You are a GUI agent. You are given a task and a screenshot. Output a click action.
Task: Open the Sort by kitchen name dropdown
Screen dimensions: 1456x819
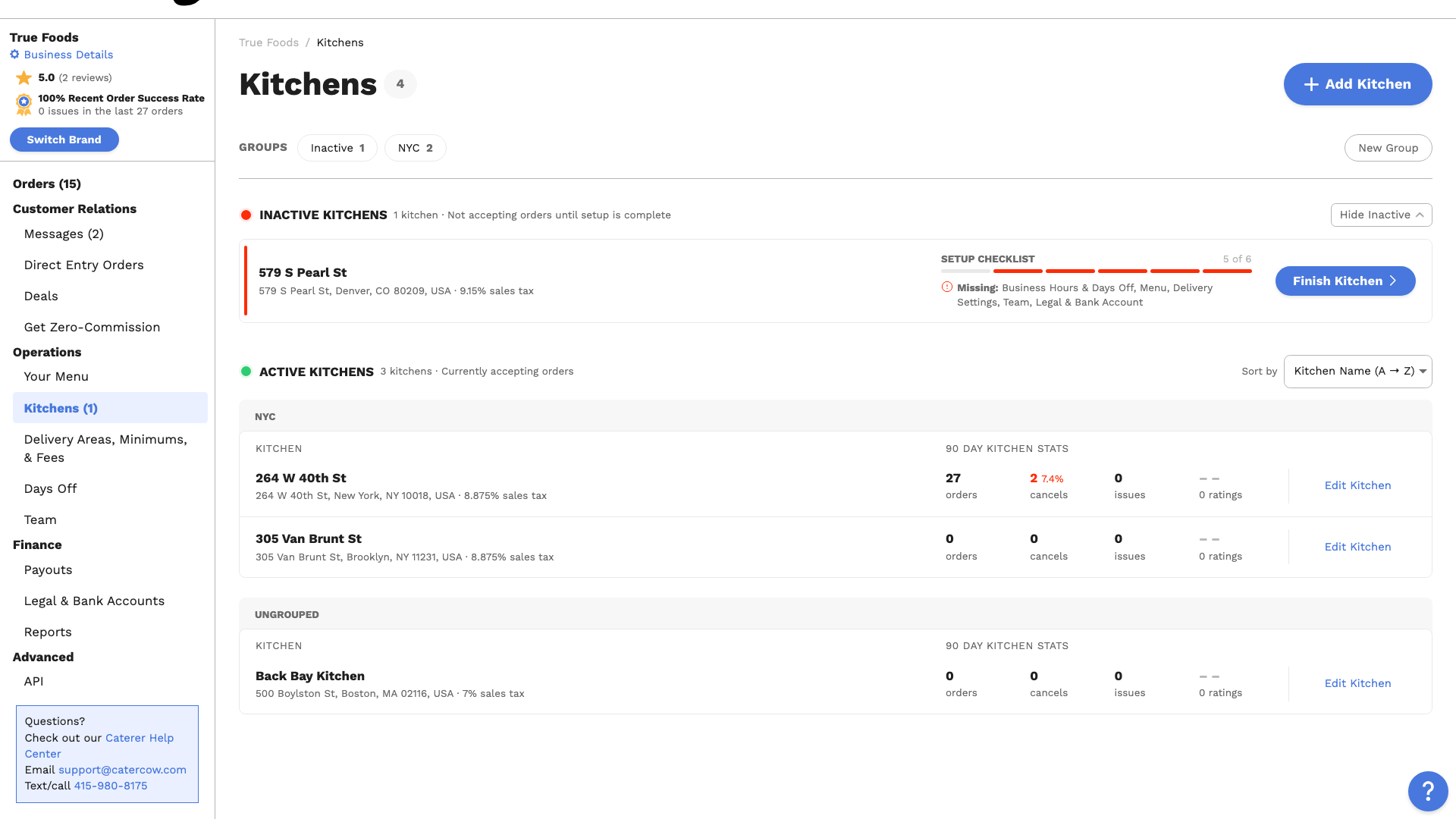[x=1357, y=372]
